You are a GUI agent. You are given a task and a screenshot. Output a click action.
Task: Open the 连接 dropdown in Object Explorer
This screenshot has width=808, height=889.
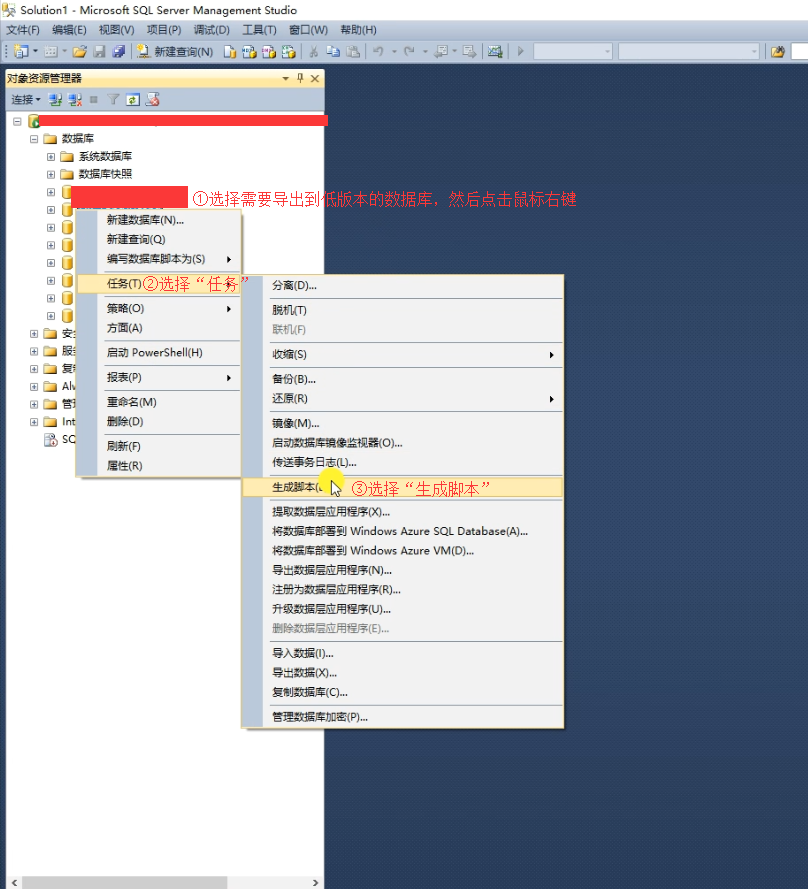[26, 100]
